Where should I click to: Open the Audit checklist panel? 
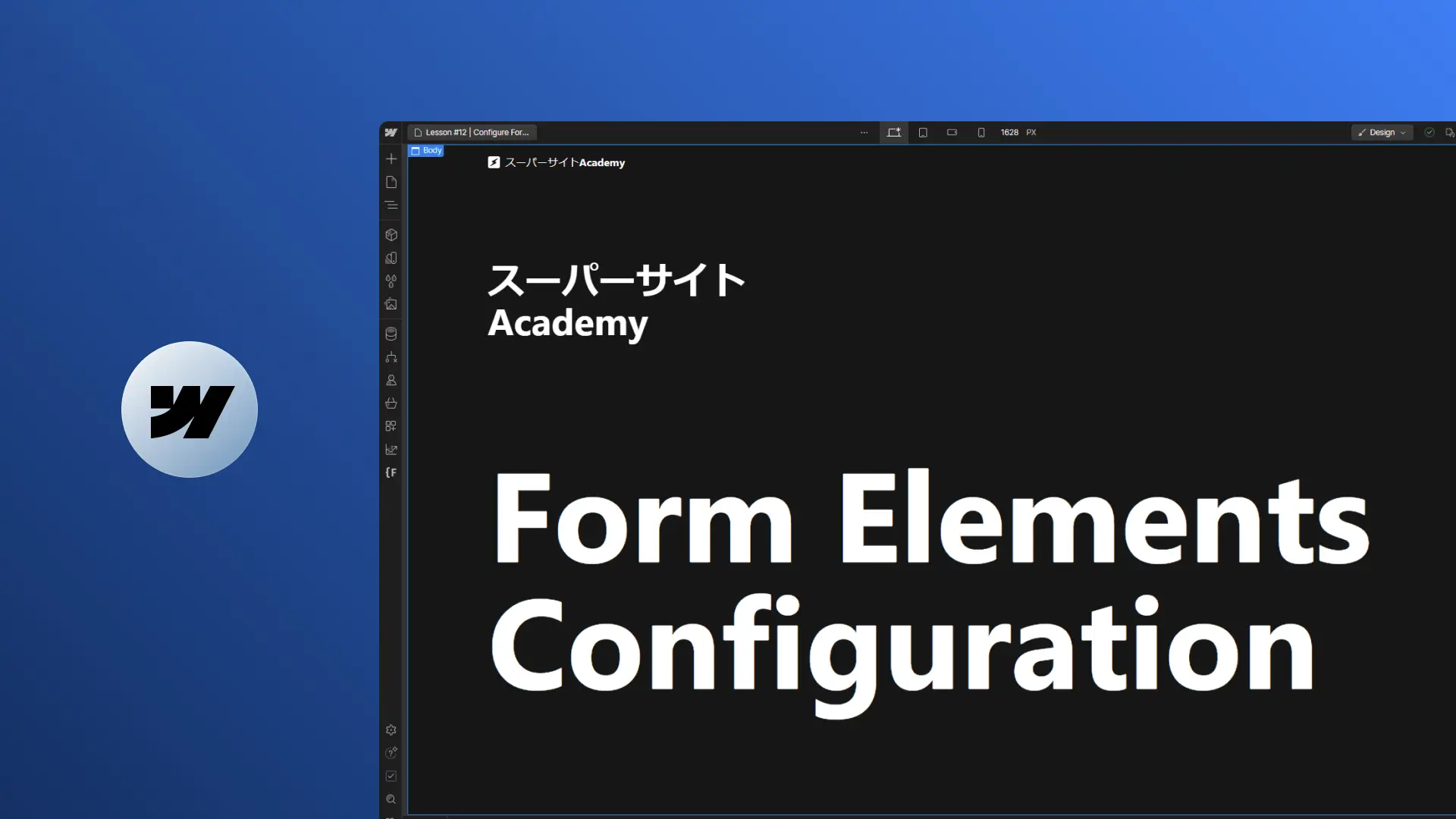391,776
